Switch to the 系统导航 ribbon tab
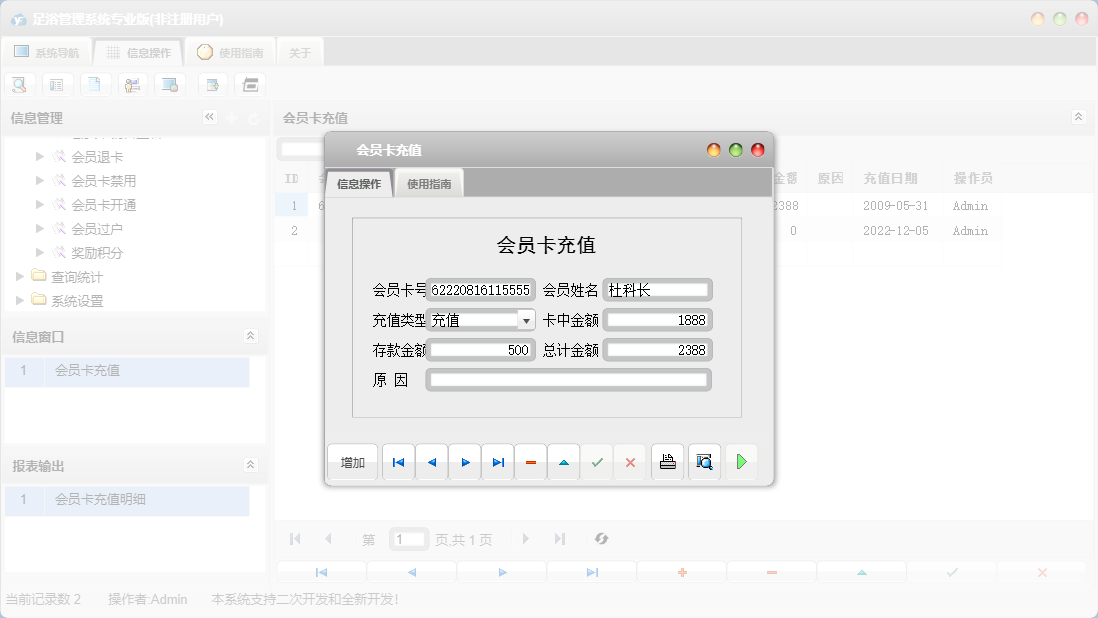This screenshot has height=618, width=1098. [47, 50]
